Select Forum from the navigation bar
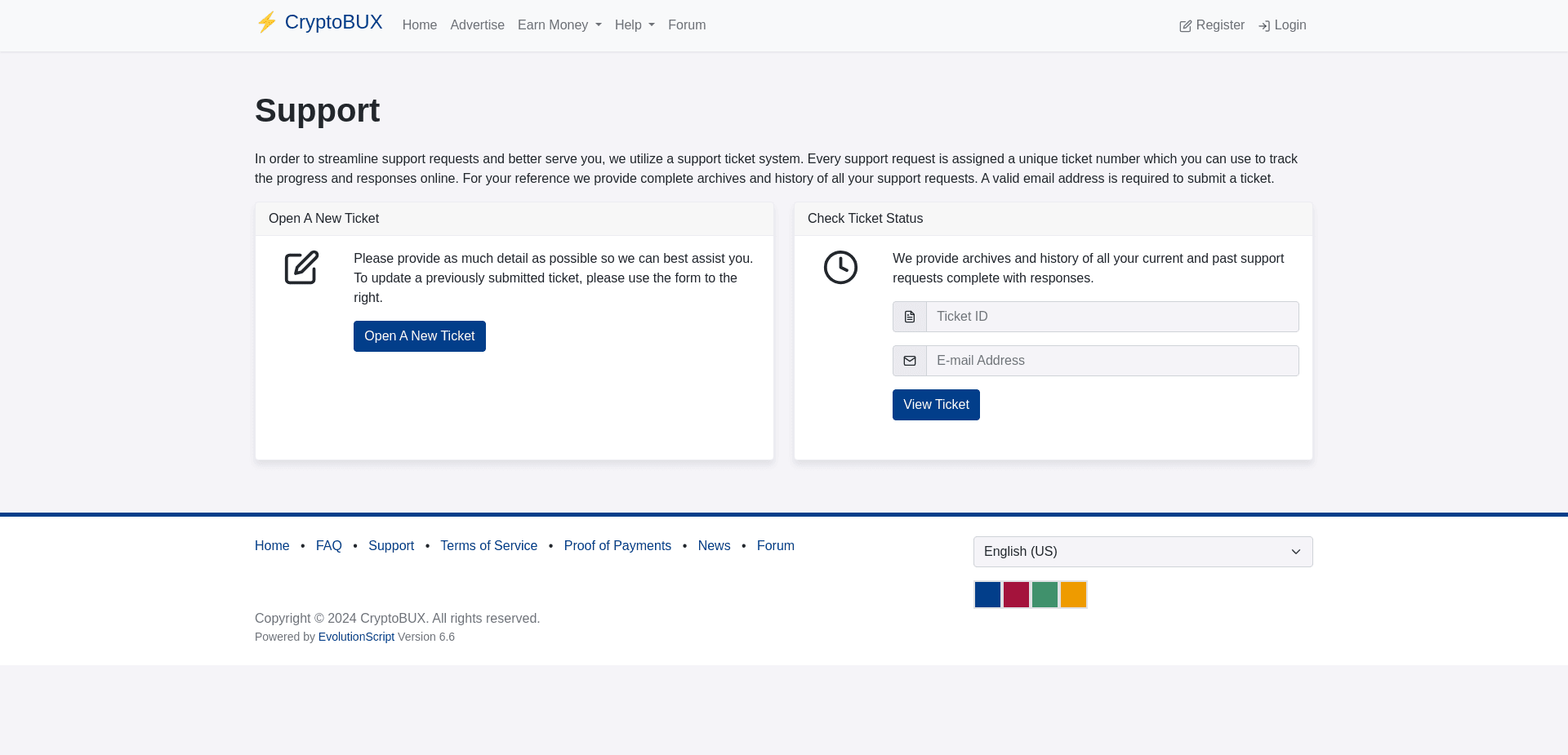The height and width of the screenshot is (755, 1568). 686,25
